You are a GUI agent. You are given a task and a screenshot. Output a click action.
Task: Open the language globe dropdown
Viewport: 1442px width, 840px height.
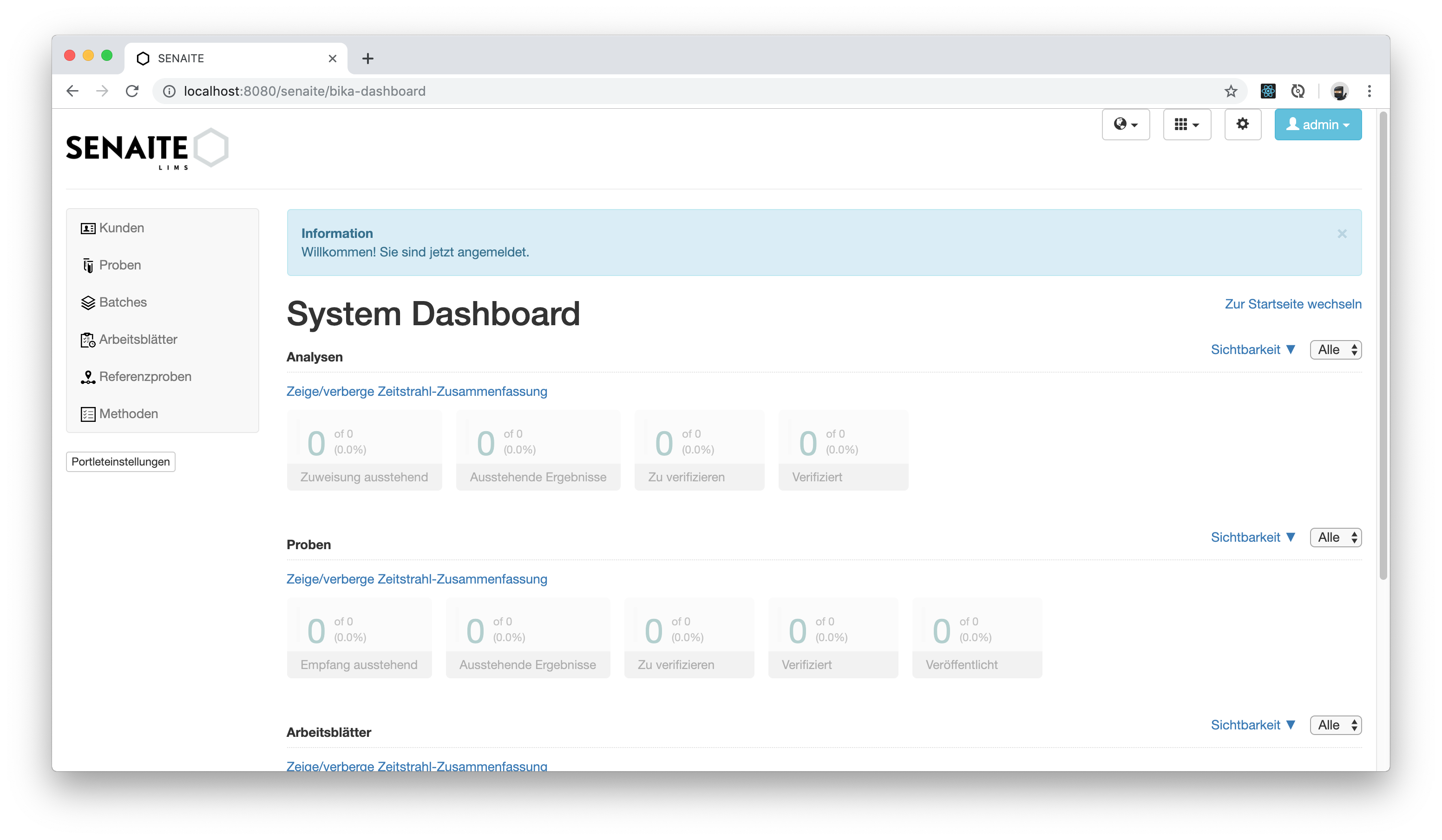pyautogui.click(x=1126, y=124)
